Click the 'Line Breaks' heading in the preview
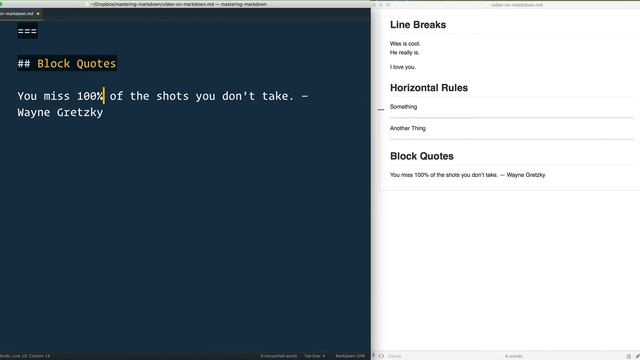The height and width of the screenshot is (360, 640). 418,25
